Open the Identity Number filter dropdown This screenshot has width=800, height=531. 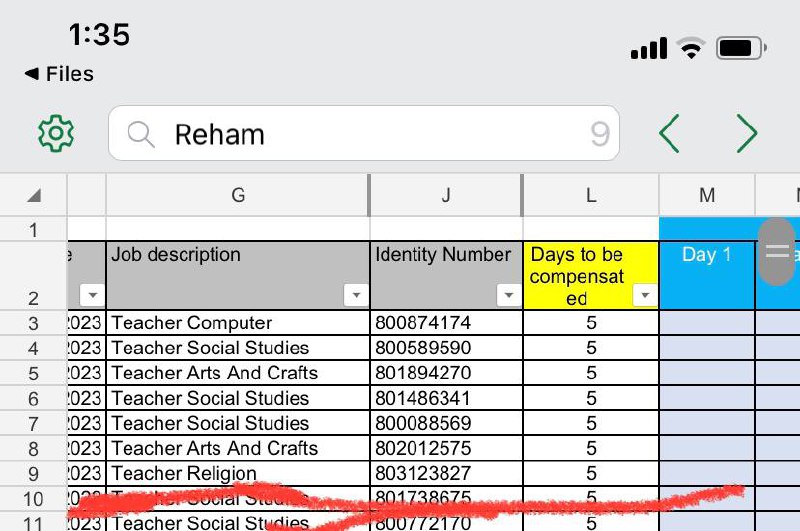pos(508,295)
